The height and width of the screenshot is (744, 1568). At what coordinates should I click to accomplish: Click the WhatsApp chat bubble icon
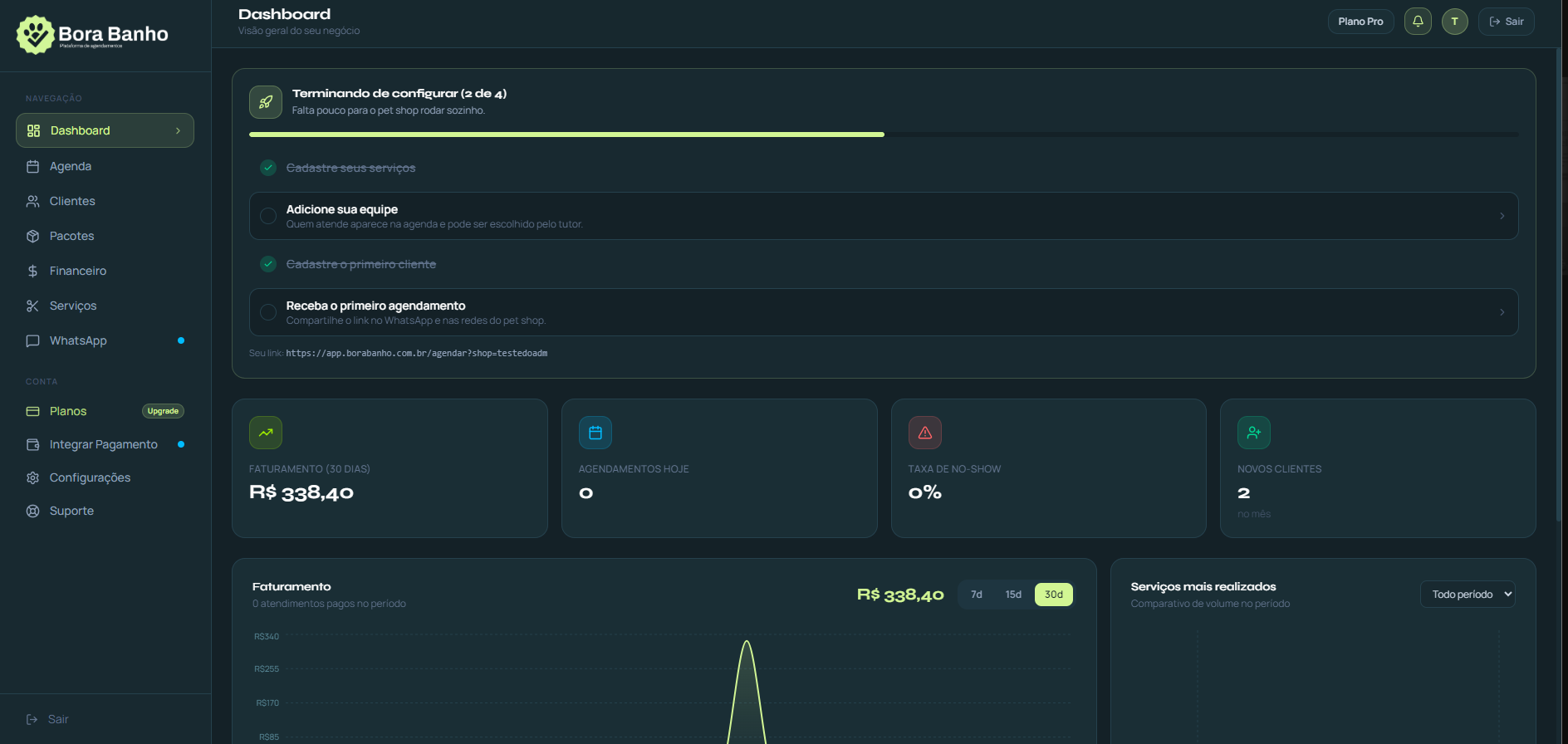pos(33,340)
